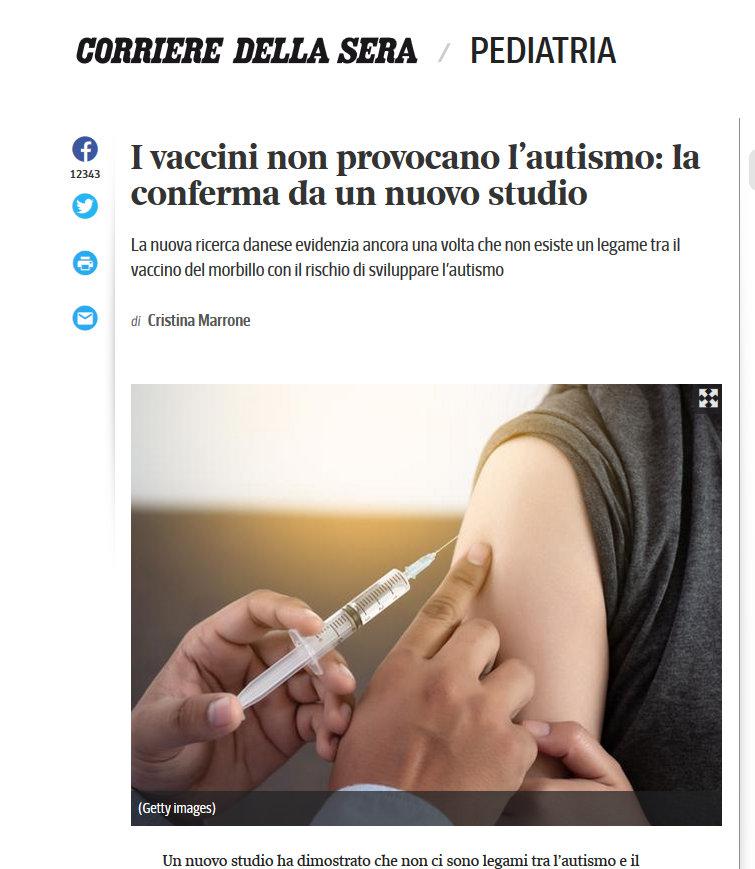The height and width of the screenshot is (869, 755).
Task: Open the Corriere della Sera homepage logo
Action: [246, 51]
